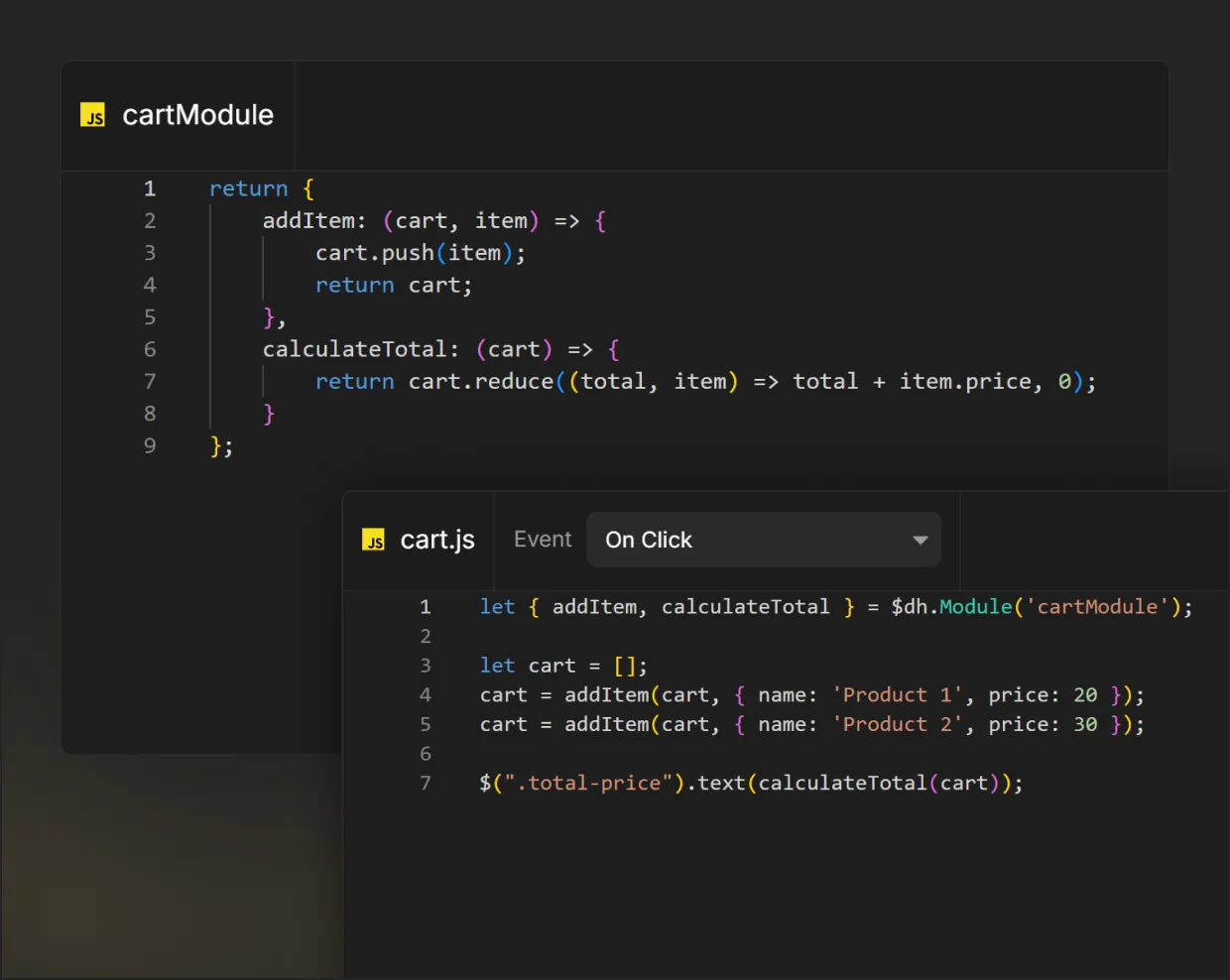Viewport: 1230px width, 980px height.
Task: Click line number 6 in cart.js editor
Action: click(x=426, y=754)
